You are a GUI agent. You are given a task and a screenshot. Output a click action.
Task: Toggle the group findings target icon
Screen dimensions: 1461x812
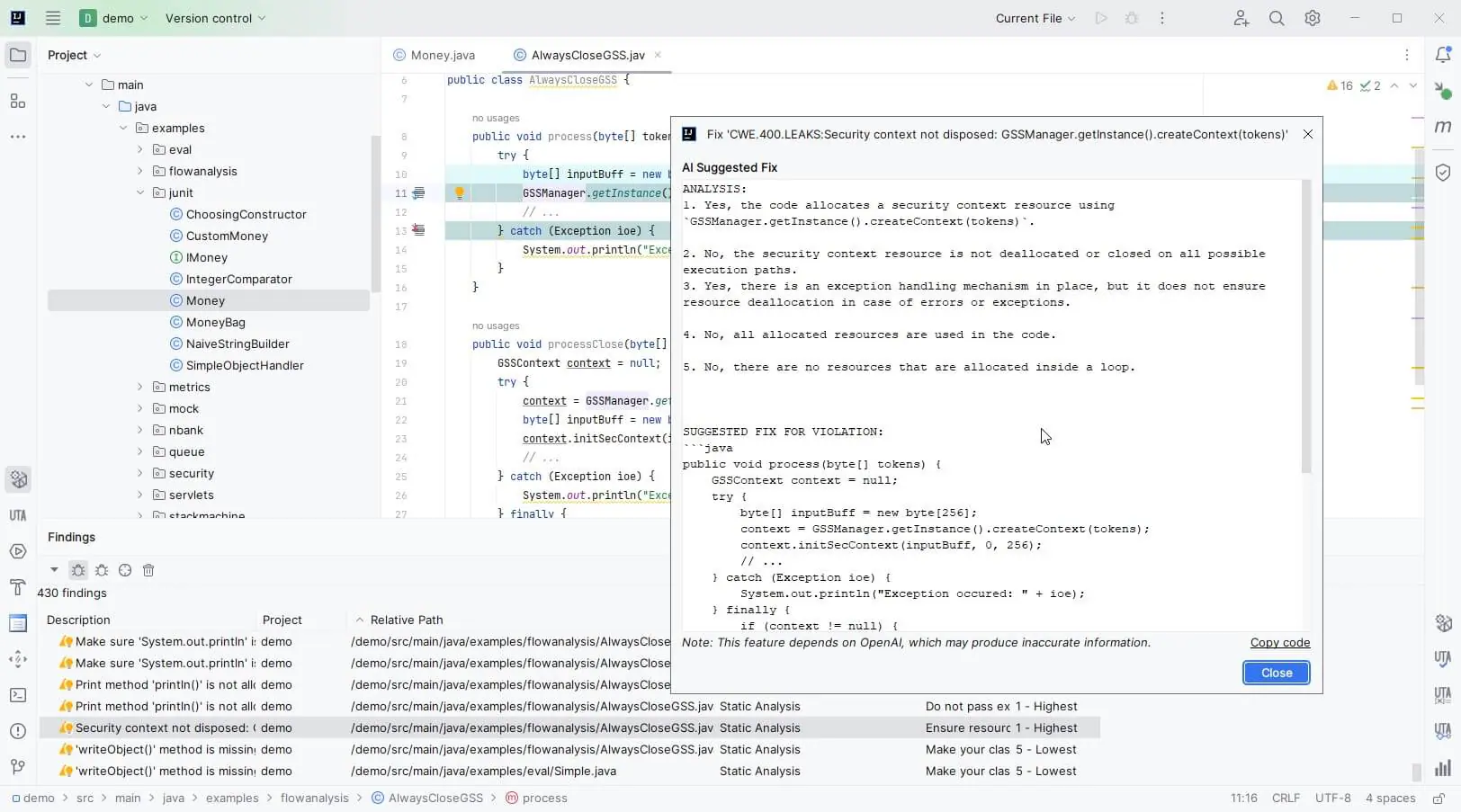(x=125, y=570)
